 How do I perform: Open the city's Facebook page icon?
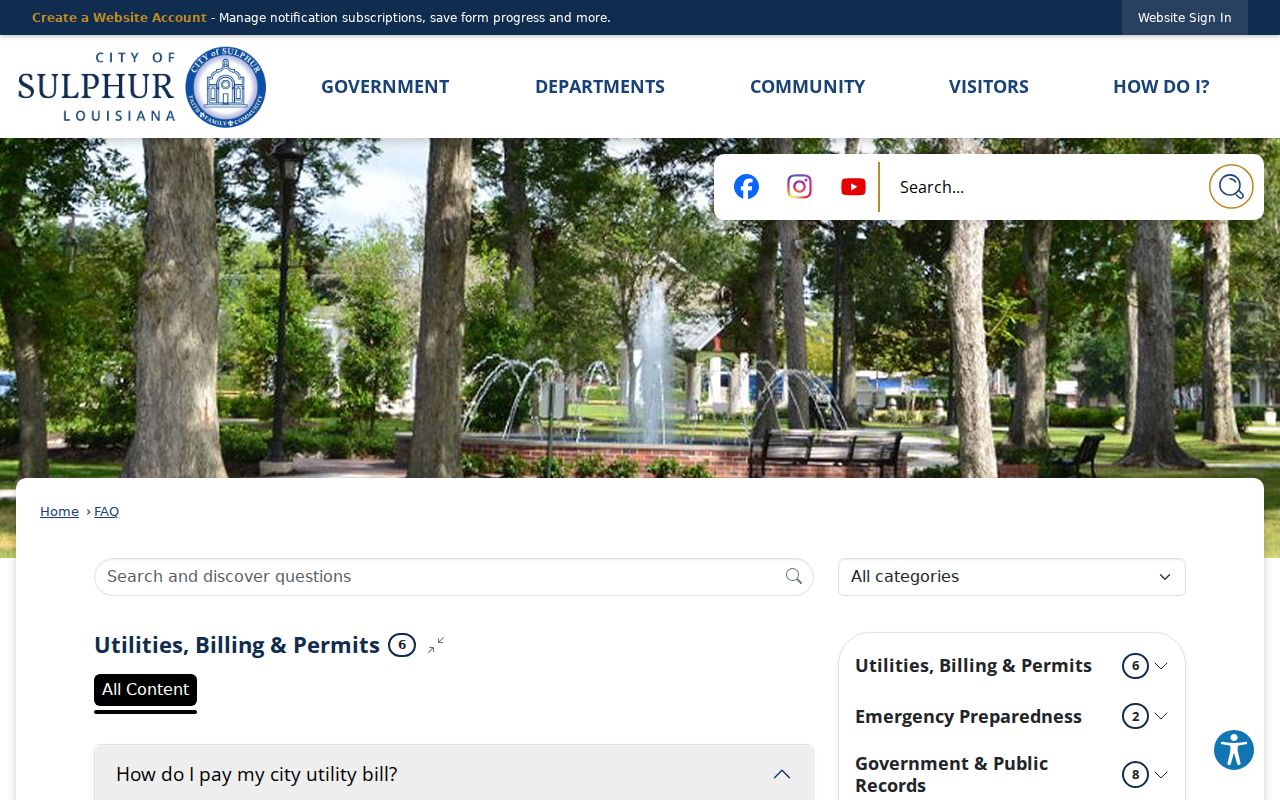pos(746,187)
